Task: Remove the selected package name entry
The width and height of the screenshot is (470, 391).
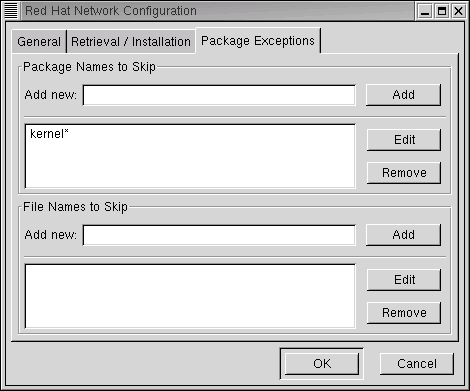Action: tap(404, 173)
